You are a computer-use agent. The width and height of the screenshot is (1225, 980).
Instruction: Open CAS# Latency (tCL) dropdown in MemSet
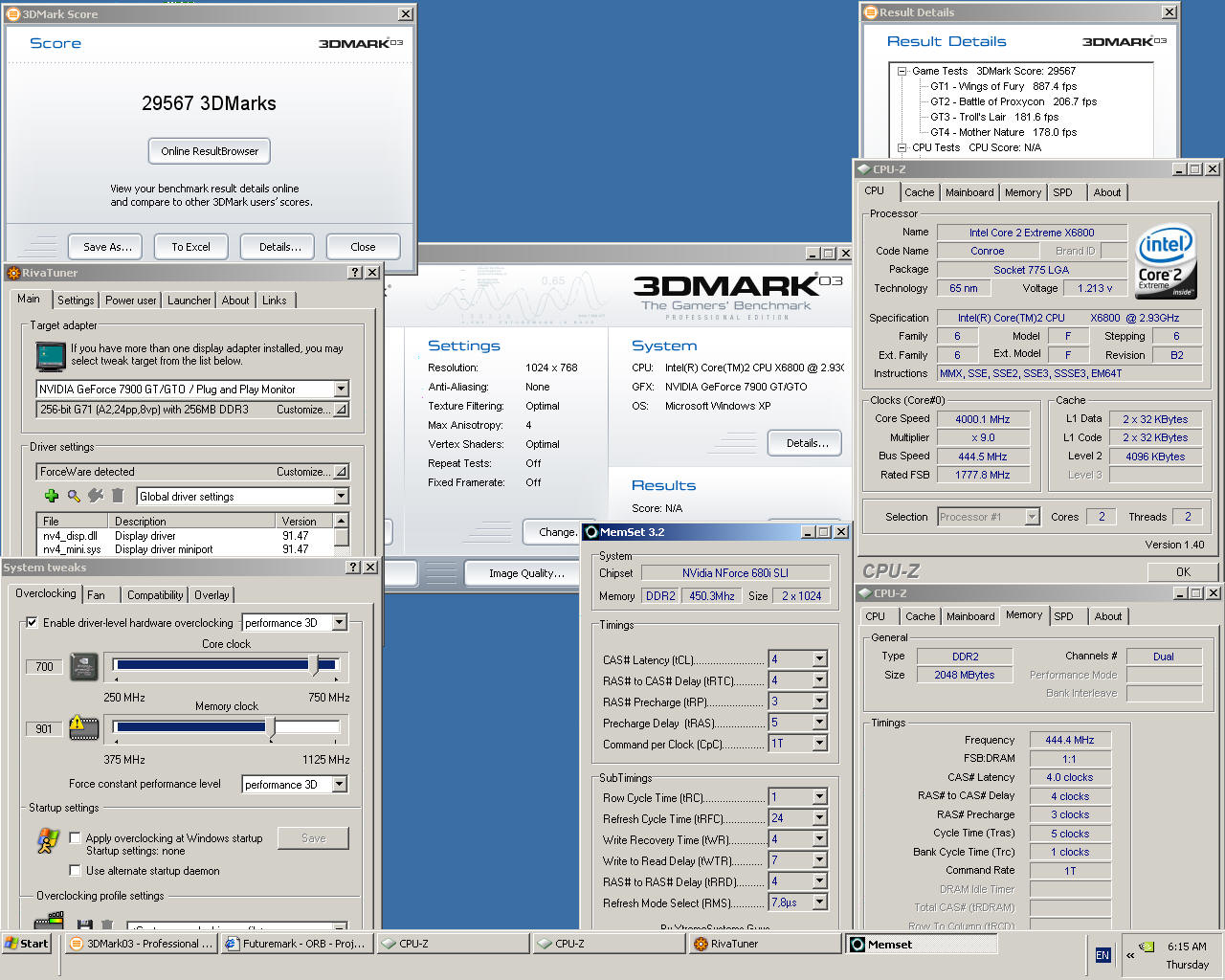coord(819,658)
